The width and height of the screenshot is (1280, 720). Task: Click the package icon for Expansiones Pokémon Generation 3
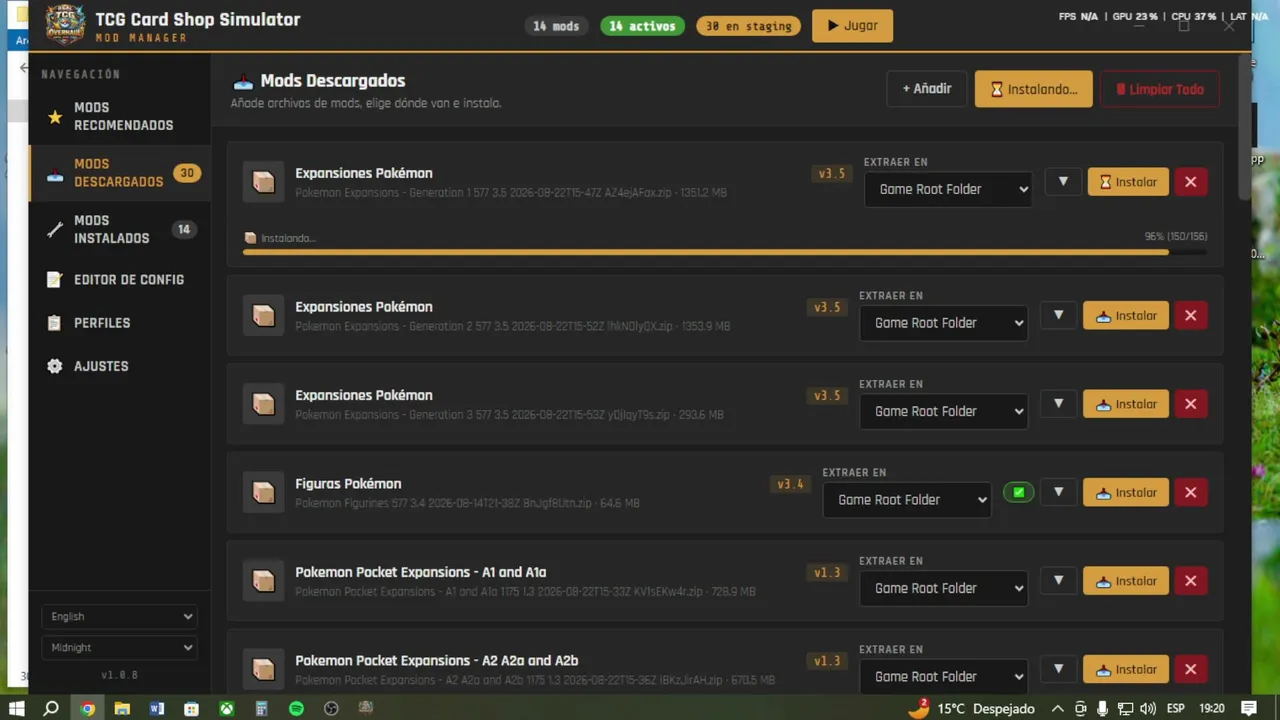[x=263, y=404]
